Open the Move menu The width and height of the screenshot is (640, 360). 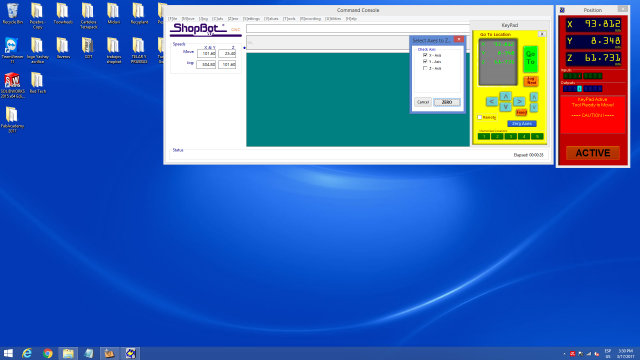coord(188,19)
